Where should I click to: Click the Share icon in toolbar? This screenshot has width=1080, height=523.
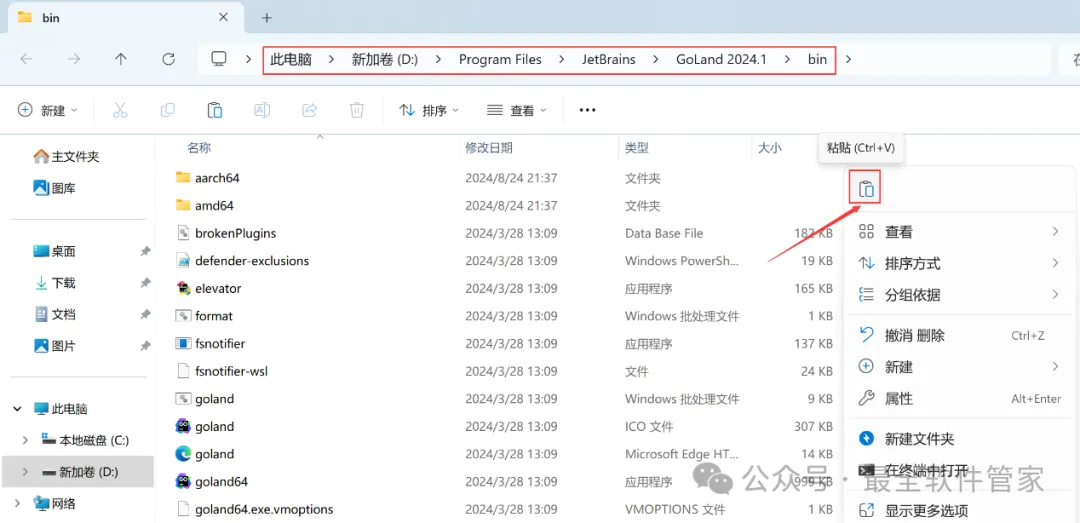309,110
